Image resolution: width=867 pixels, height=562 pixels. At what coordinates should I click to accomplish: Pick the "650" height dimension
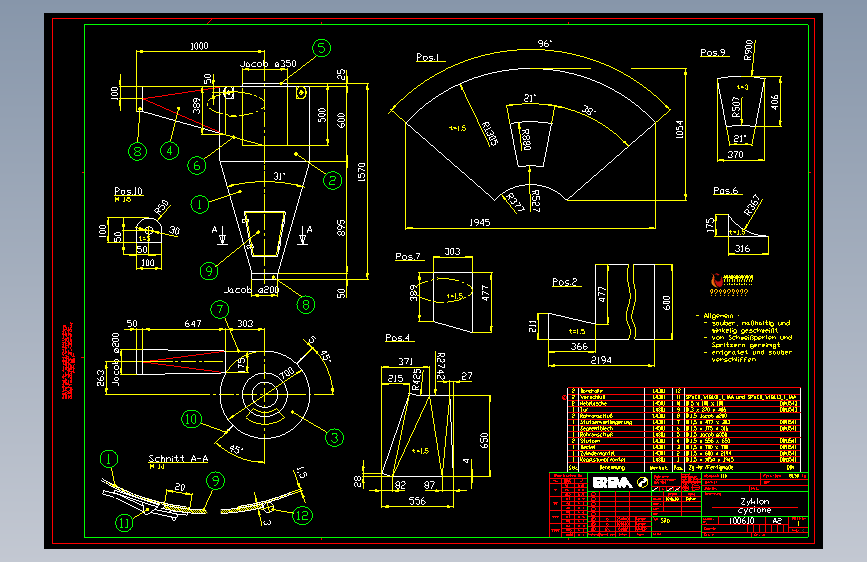tap(484, 441)
